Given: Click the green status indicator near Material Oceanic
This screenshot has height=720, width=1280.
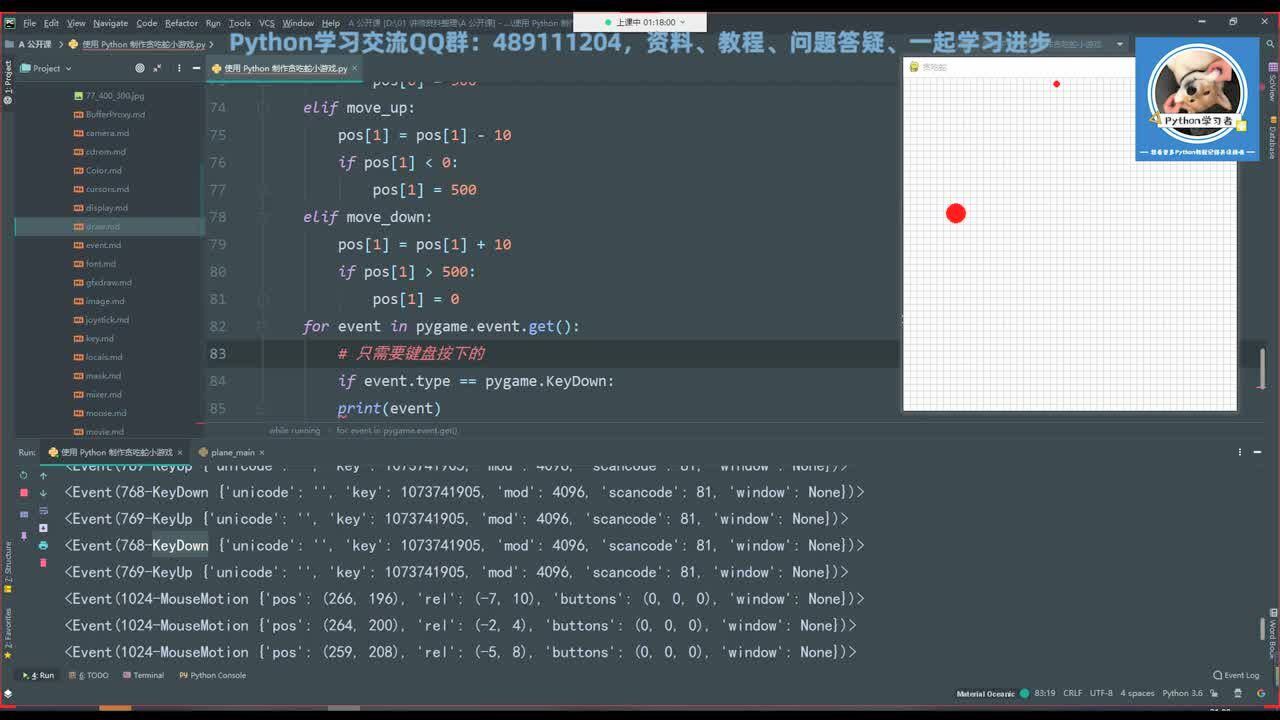Looking at the screenshot, I should tap(1022, 692).
